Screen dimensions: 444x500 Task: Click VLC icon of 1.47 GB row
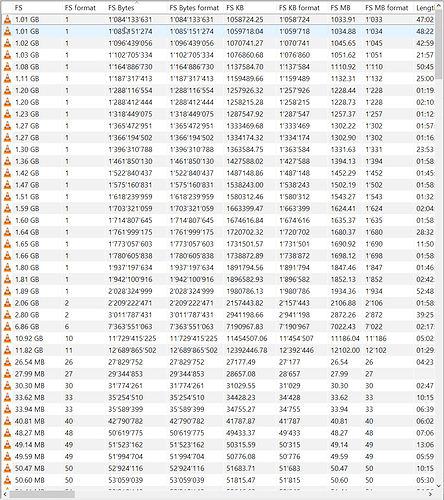click(x=7, y=185)
